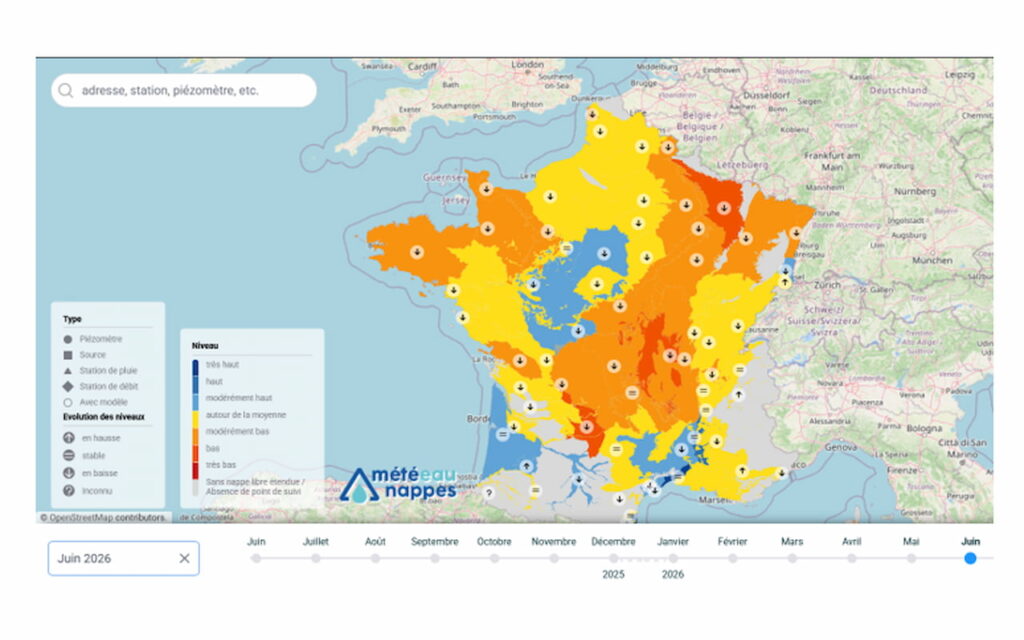Select Septembre on the timeline
This screenshot has width=1024, height=640.
(435, 558)
